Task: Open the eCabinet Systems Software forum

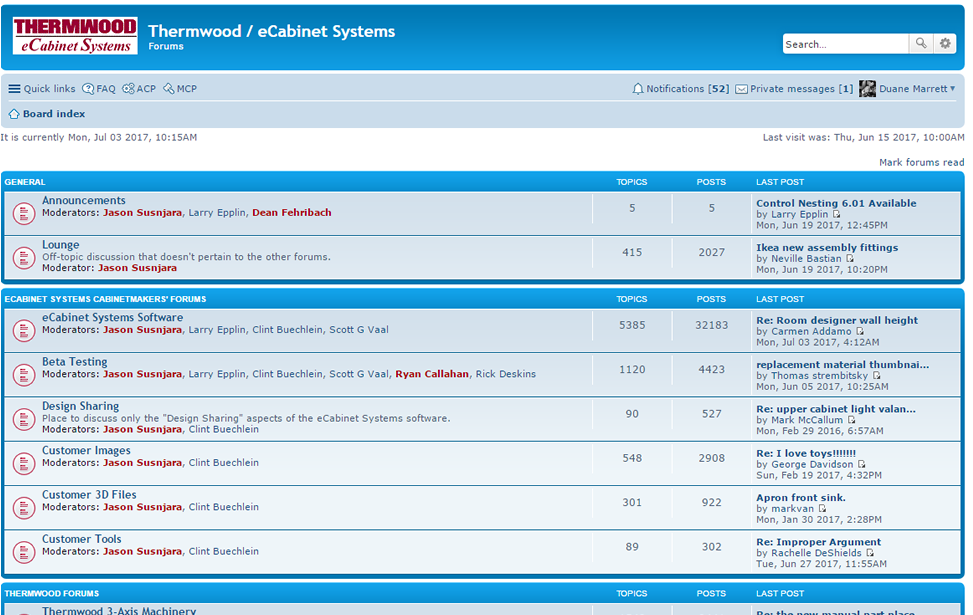Action: (x=112, y=318)
